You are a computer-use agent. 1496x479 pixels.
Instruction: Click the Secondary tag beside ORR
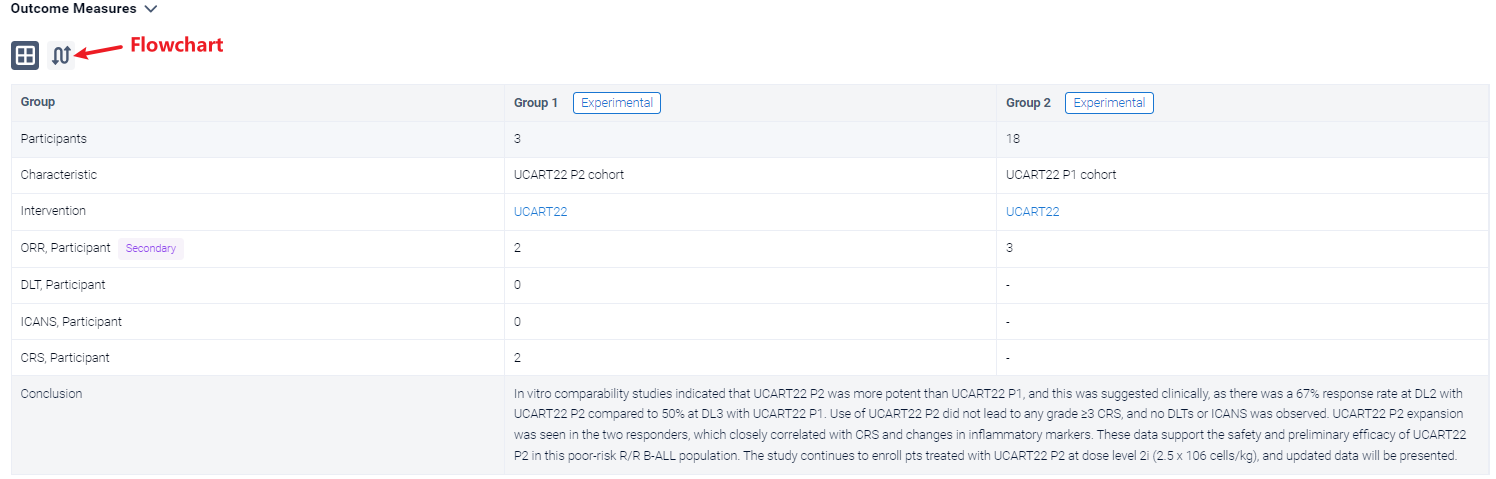coord(150,248)
